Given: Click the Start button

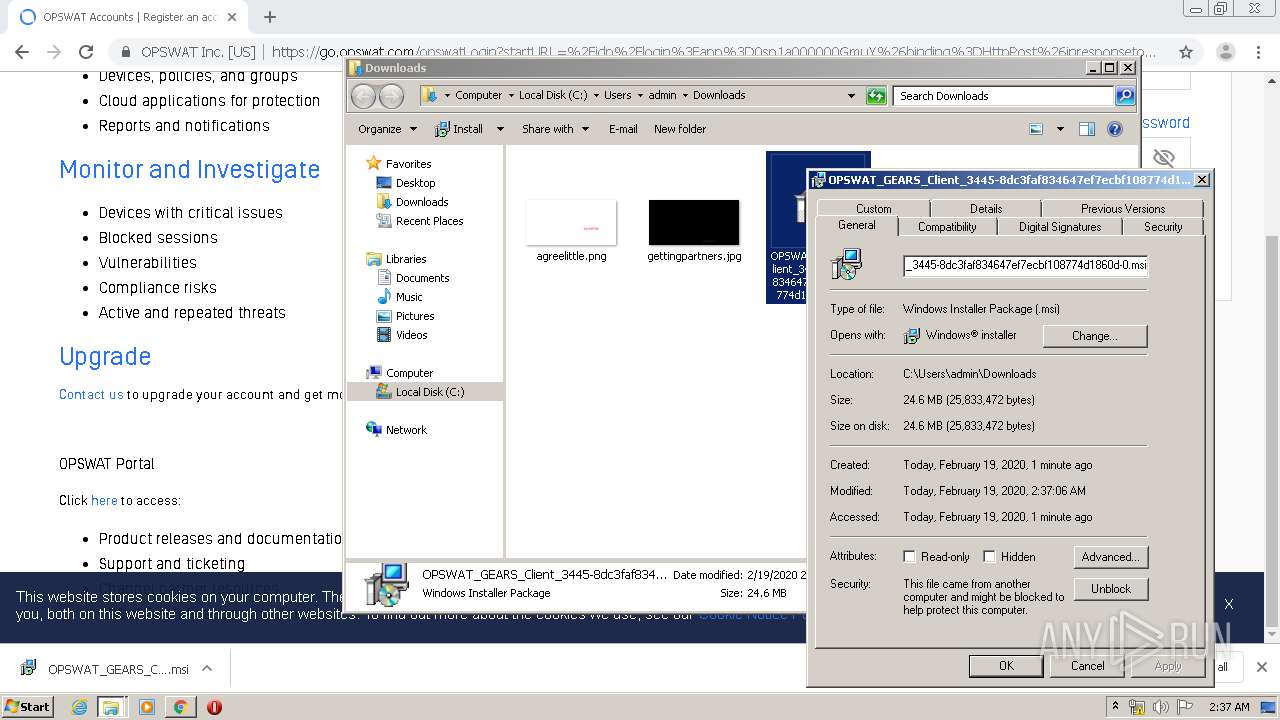Looking at the screenshot, I should pos(28,707).
